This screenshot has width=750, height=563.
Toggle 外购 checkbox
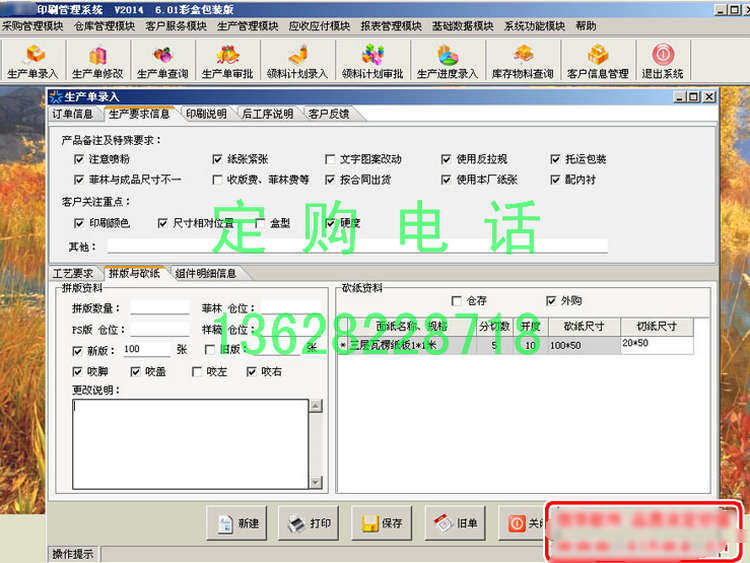click(551, 301)
